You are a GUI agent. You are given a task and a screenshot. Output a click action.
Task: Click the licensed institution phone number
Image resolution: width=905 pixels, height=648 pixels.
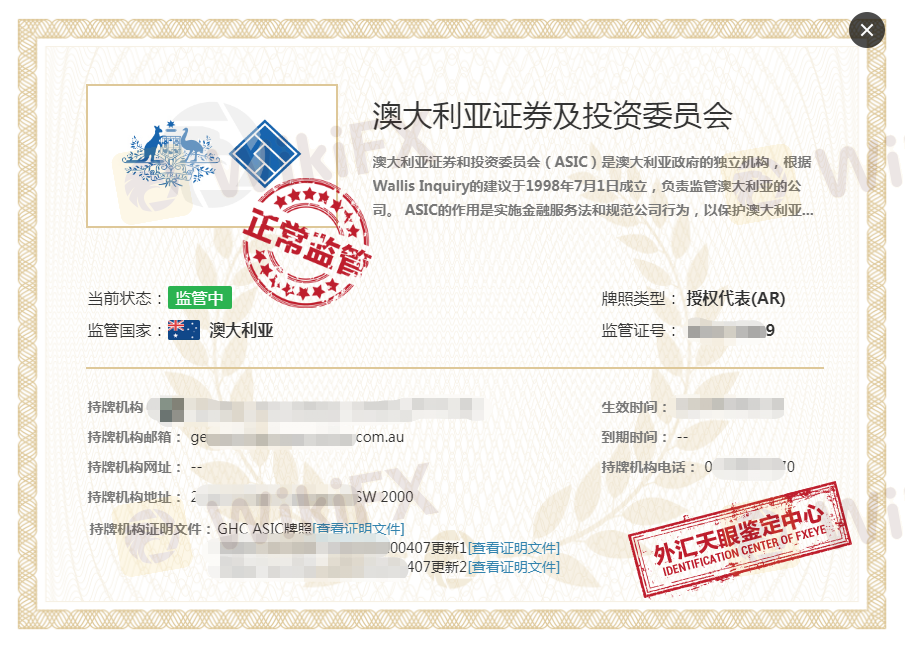pos(749,466)
